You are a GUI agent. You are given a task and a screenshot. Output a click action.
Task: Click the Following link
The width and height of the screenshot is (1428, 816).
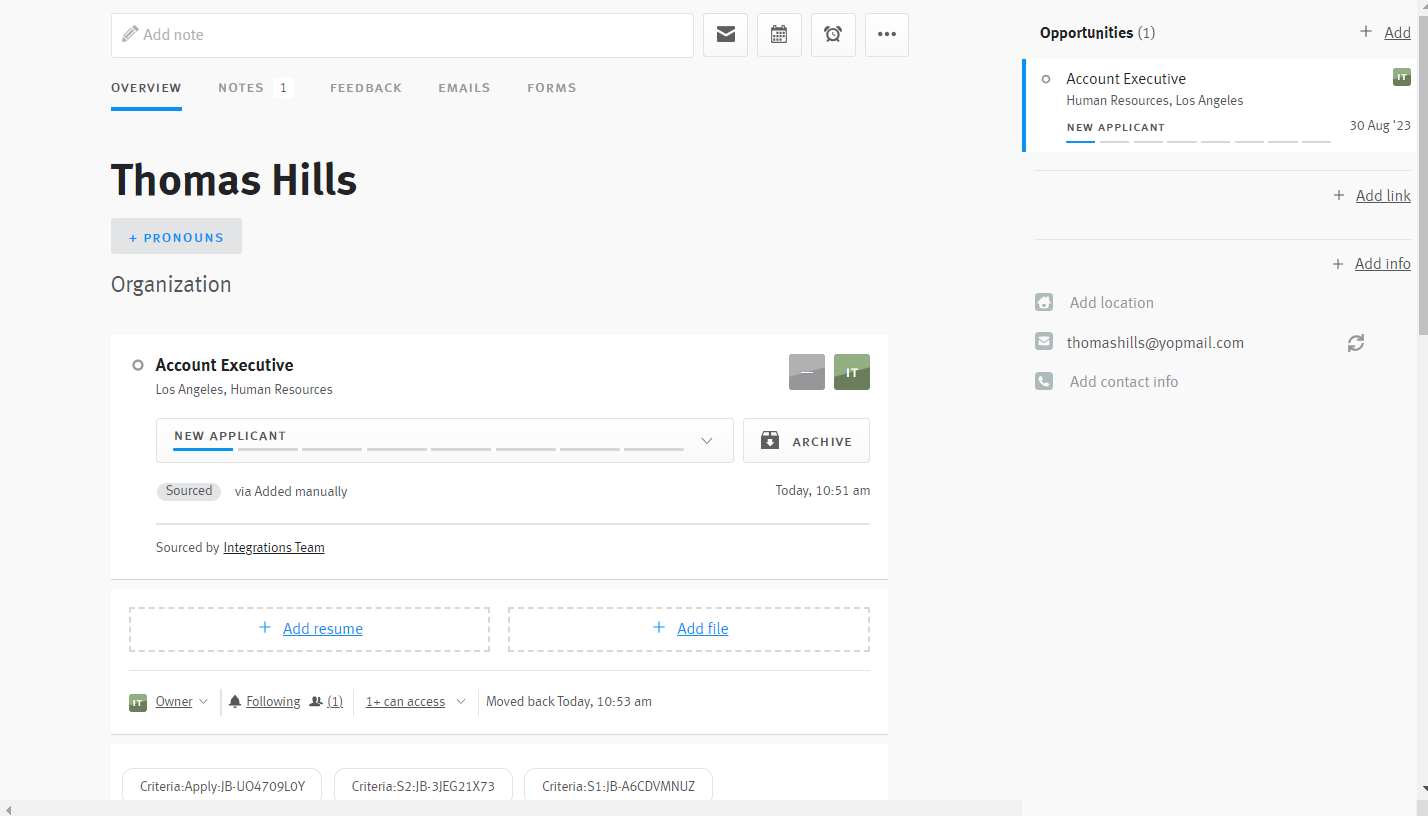[x=273, y=702]
